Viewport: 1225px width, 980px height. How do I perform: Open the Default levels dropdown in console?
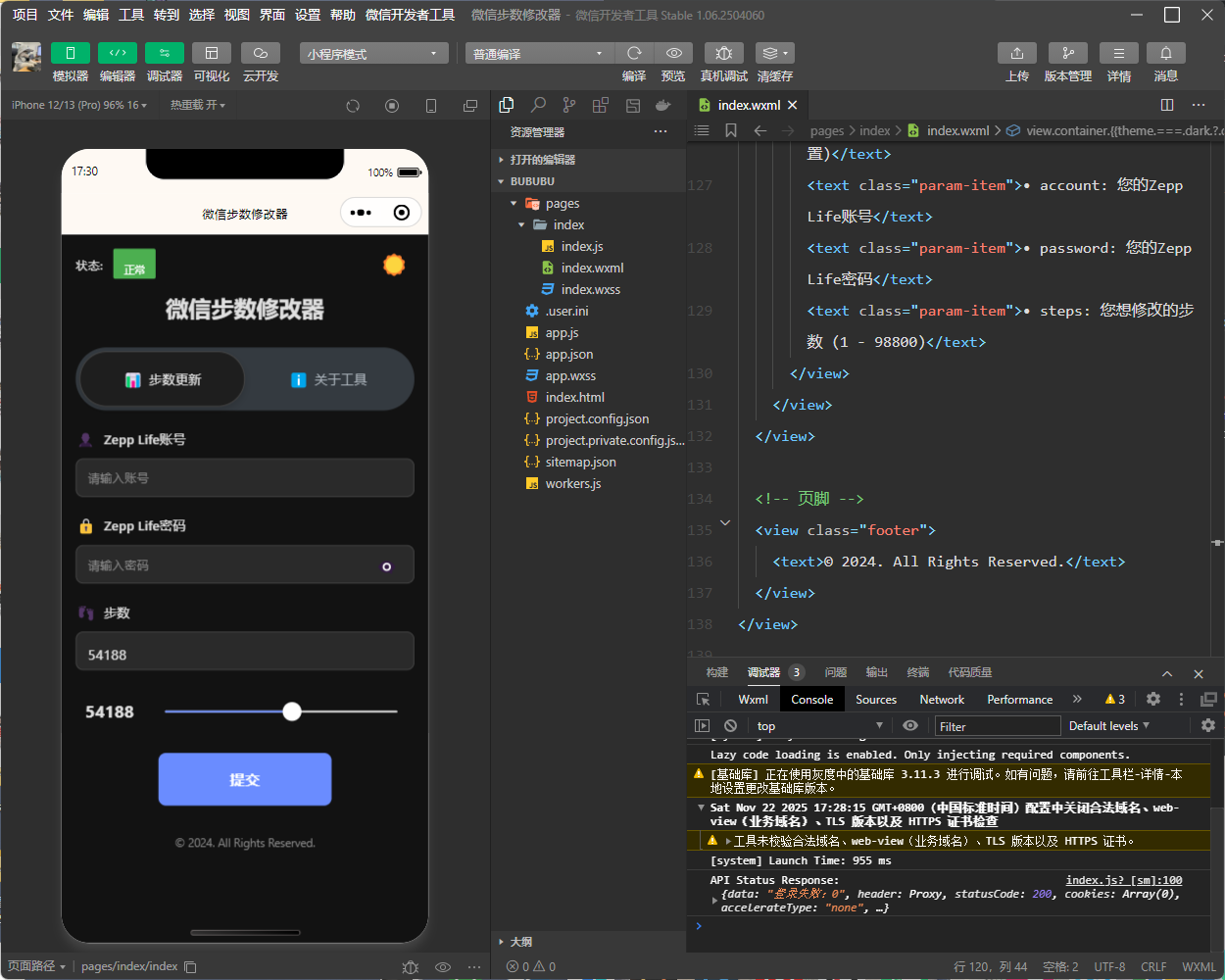1108,726
